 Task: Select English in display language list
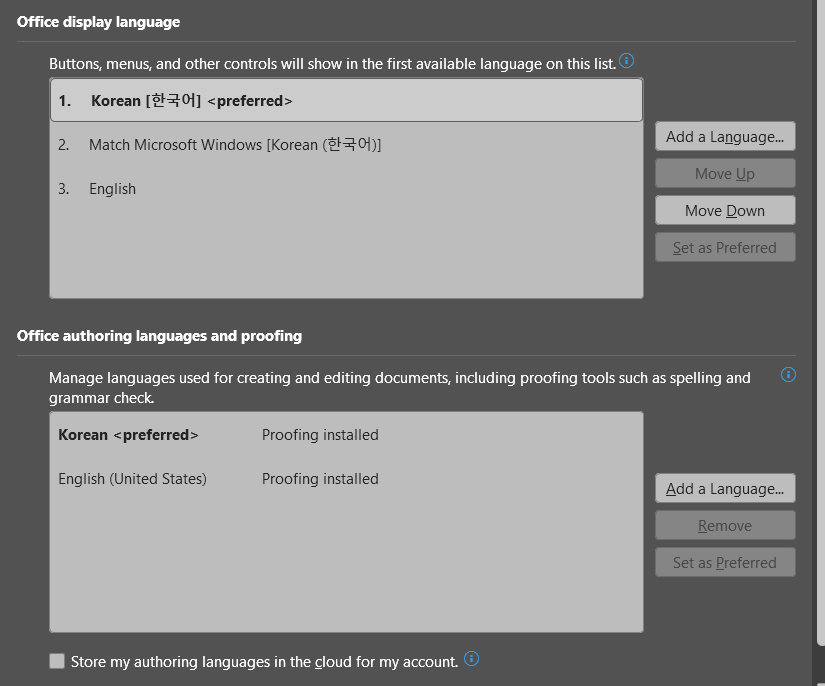346,189
